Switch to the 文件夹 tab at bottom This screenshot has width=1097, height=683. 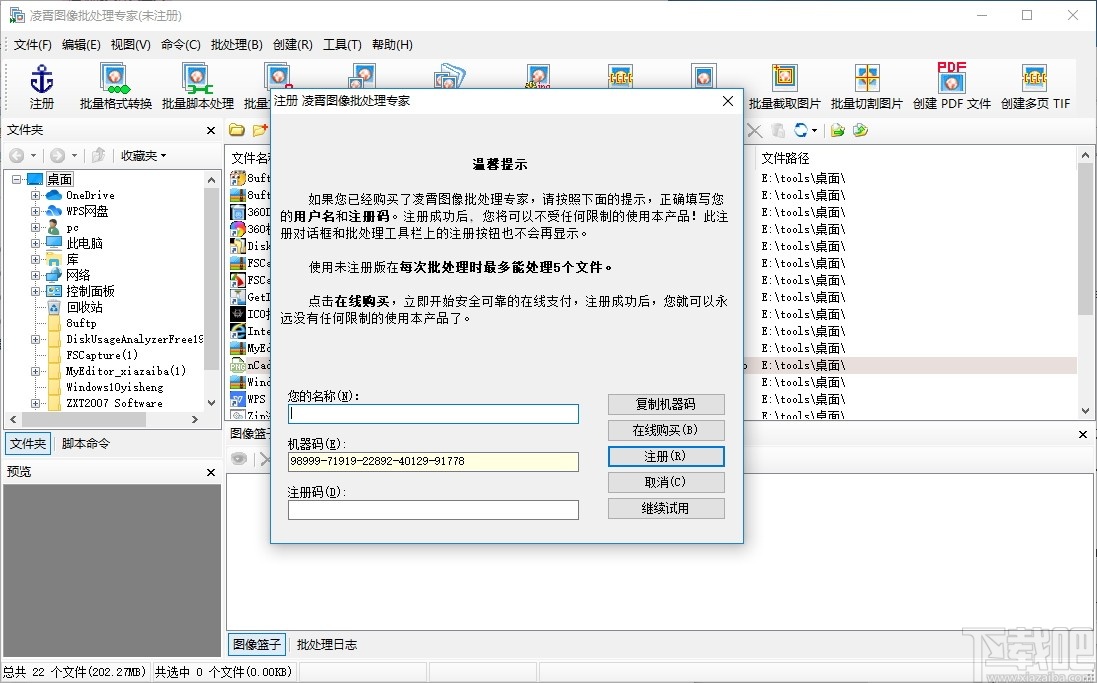[x=28, y=444]
